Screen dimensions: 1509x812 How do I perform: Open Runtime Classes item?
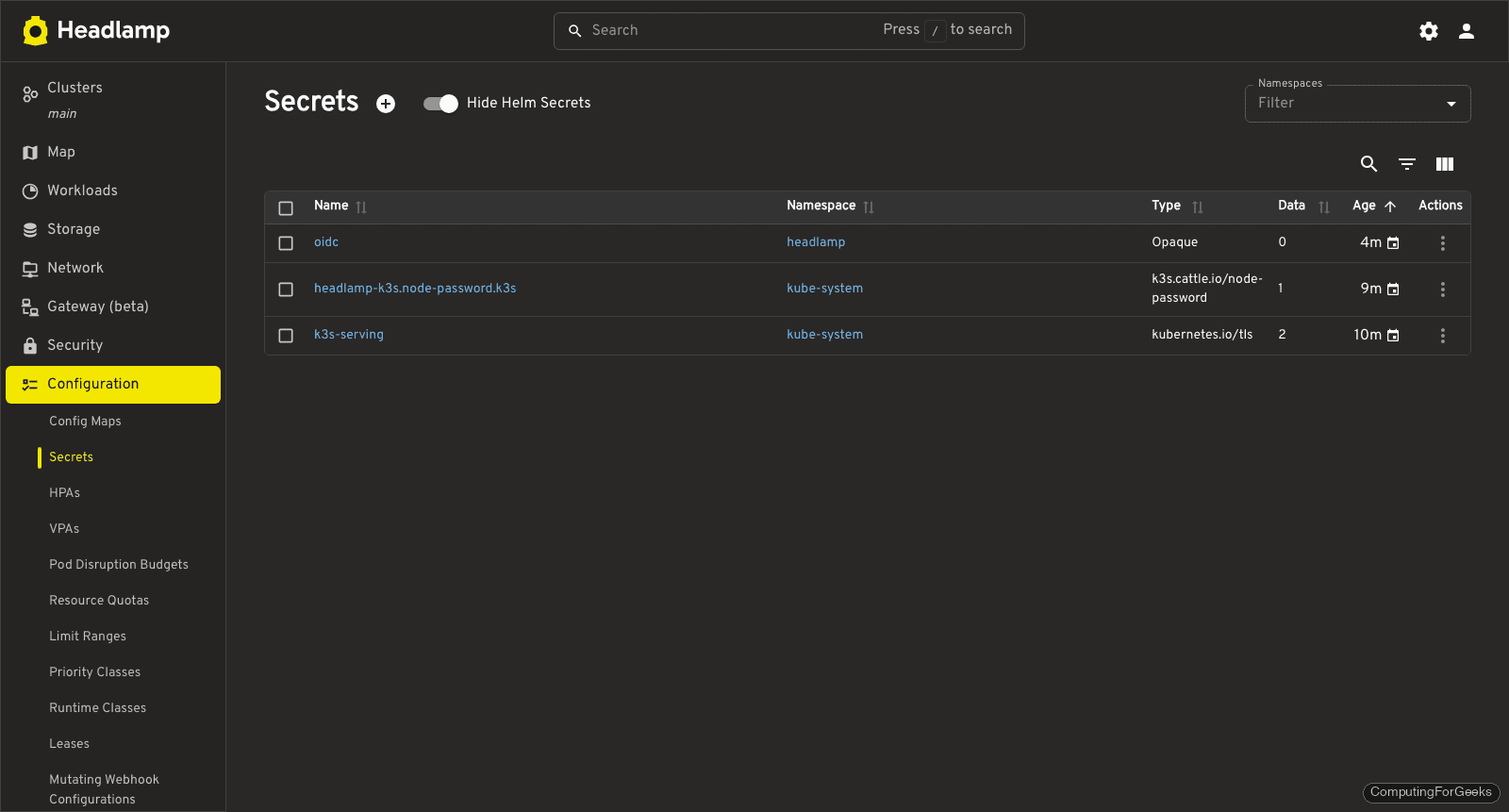click(x=97, y=708)
